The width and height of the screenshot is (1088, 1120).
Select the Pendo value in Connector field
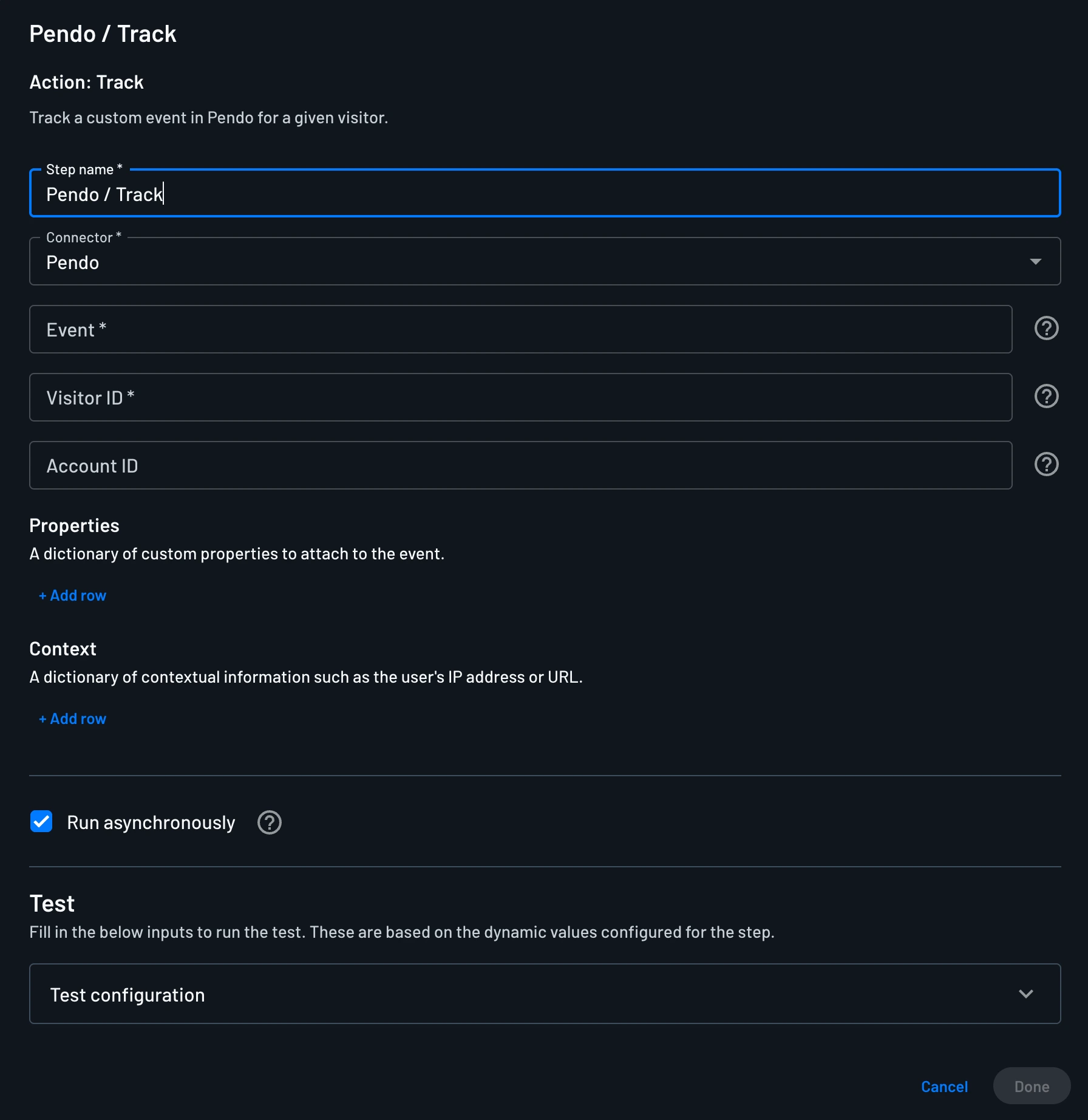pos(72,262)
